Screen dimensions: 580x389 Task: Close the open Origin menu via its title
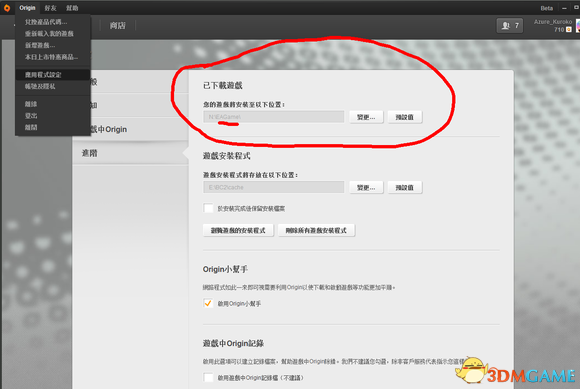click(27, 8)
